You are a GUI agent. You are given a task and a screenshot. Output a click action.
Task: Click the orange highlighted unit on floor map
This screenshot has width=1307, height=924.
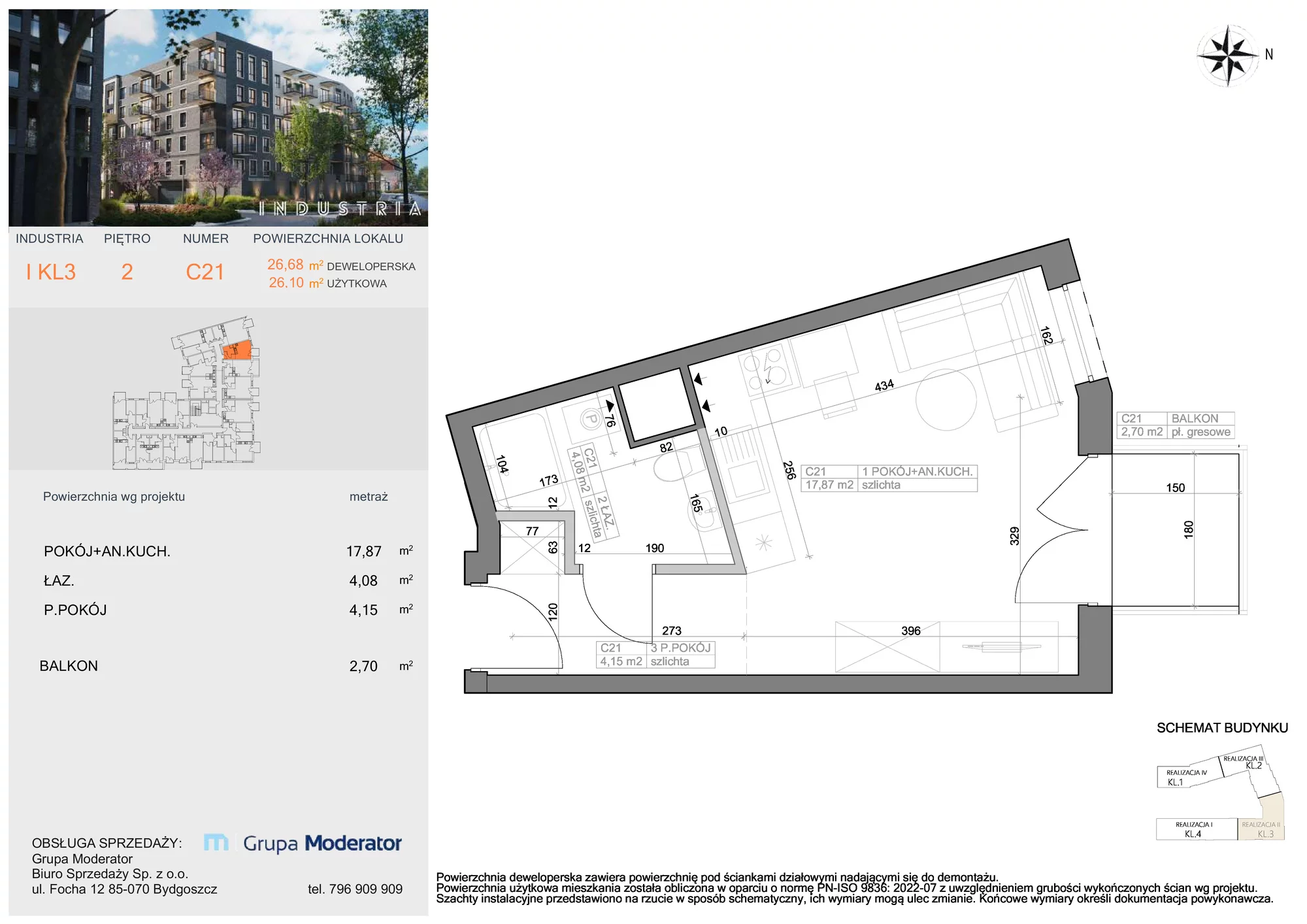tap(237, 350)
